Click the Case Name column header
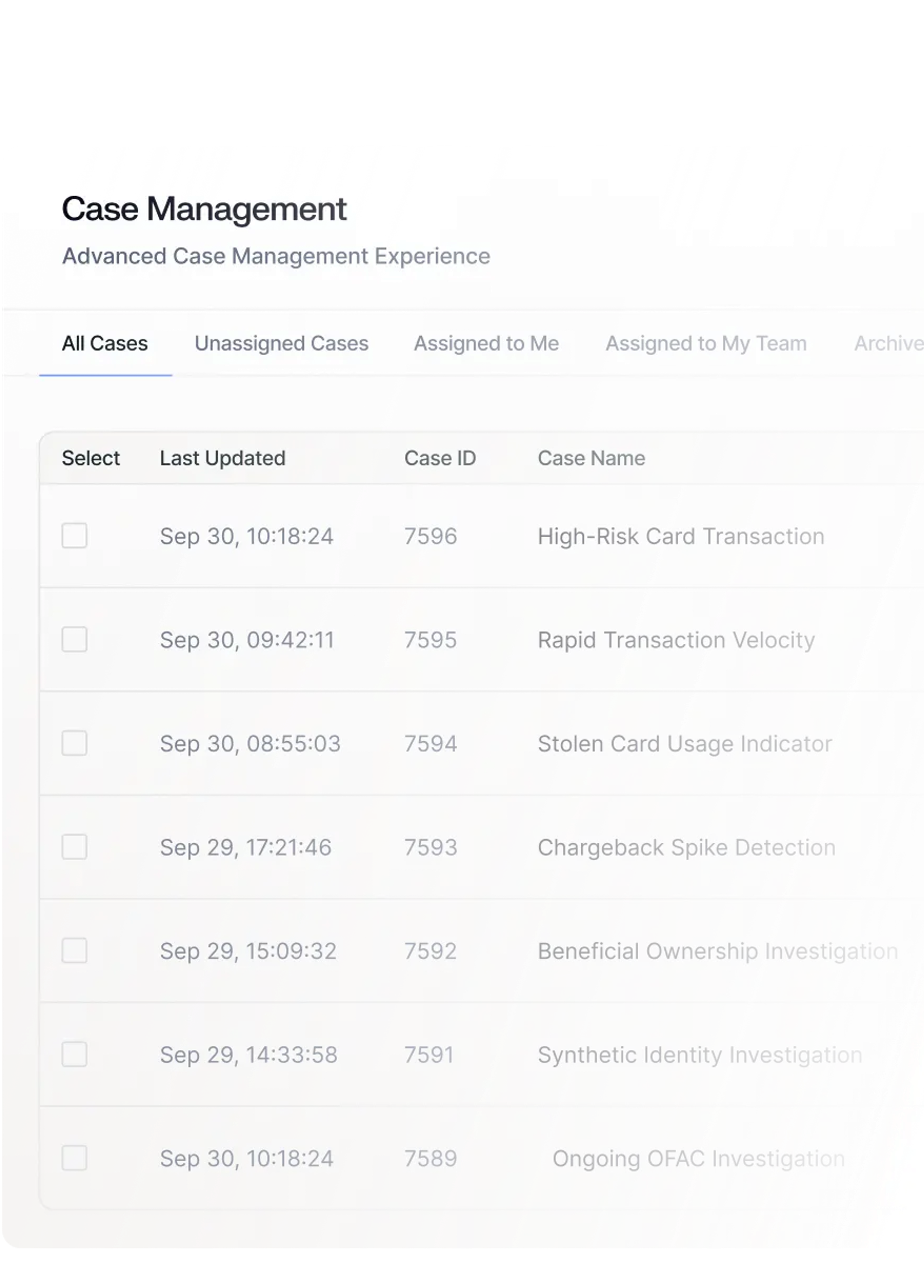 (592, 458)
